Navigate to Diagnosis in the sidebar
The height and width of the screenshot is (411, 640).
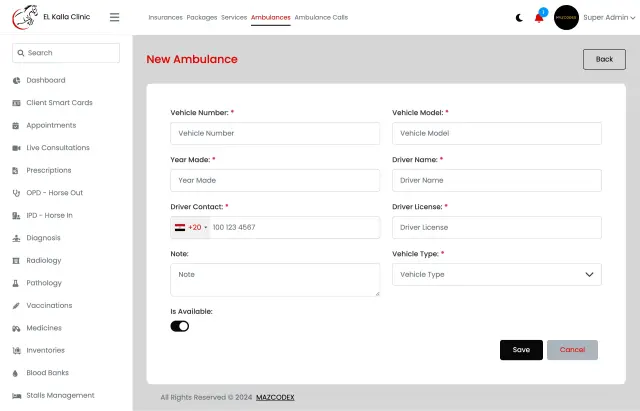coord(43,238)
